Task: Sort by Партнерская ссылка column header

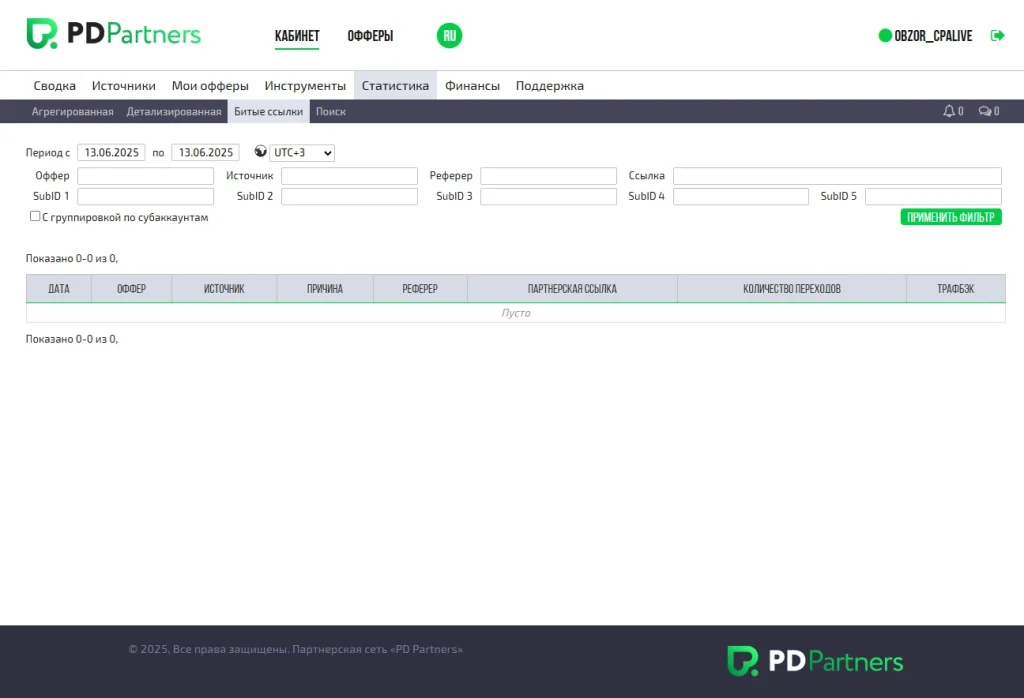Action: [x=572, y=289]
